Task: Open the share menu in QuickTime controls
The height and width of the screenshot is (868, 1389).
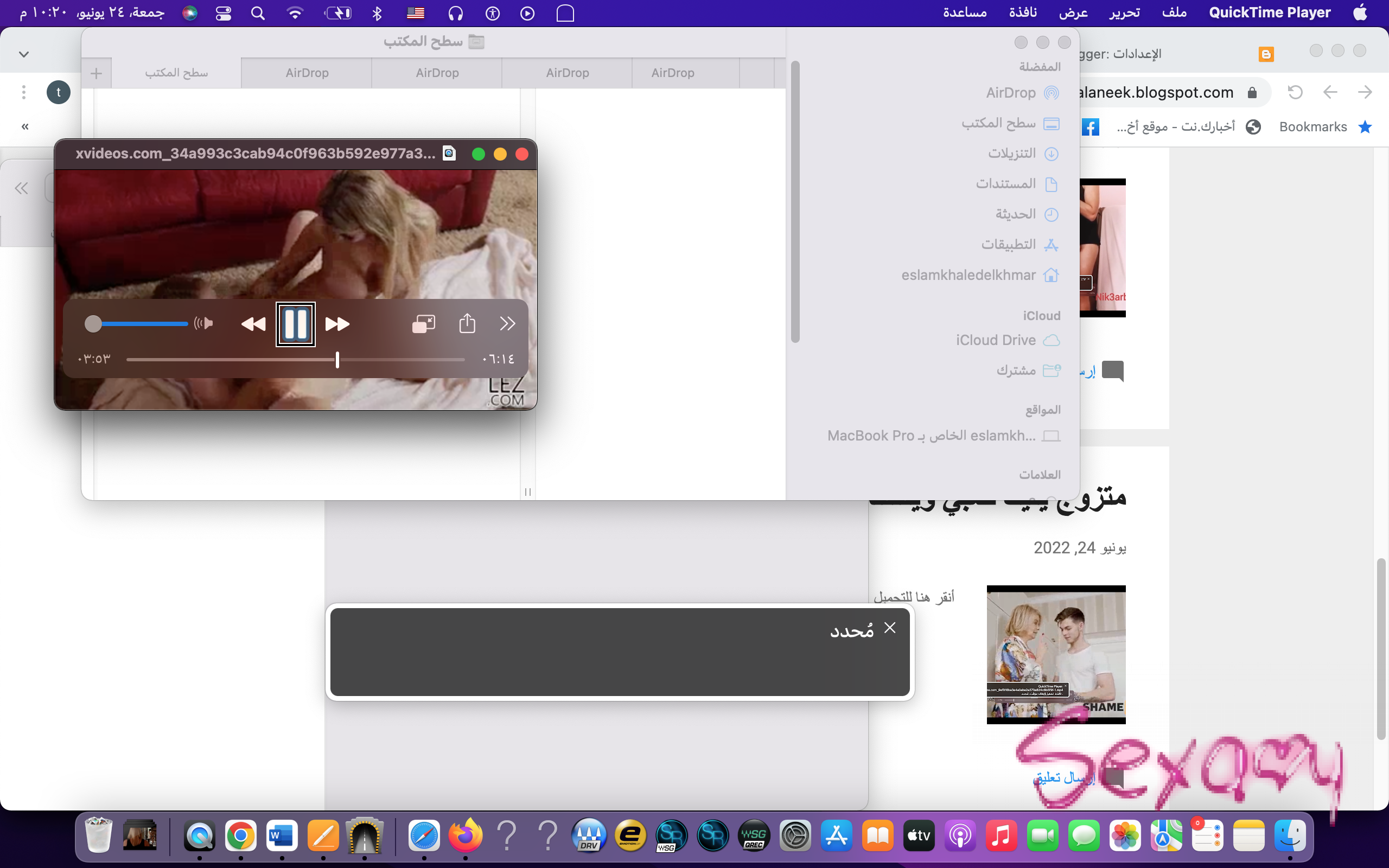Action: pos(467,324)
